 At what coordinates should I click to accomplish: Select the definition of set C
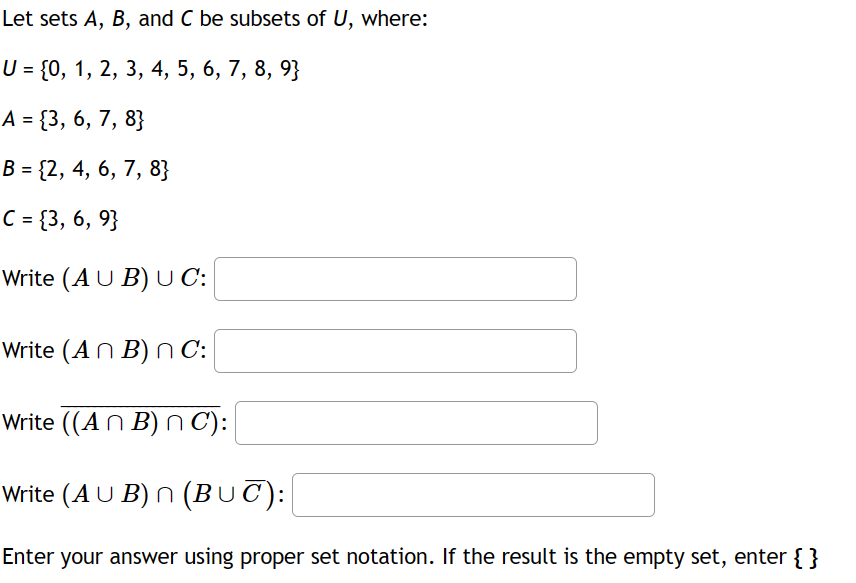62,219
